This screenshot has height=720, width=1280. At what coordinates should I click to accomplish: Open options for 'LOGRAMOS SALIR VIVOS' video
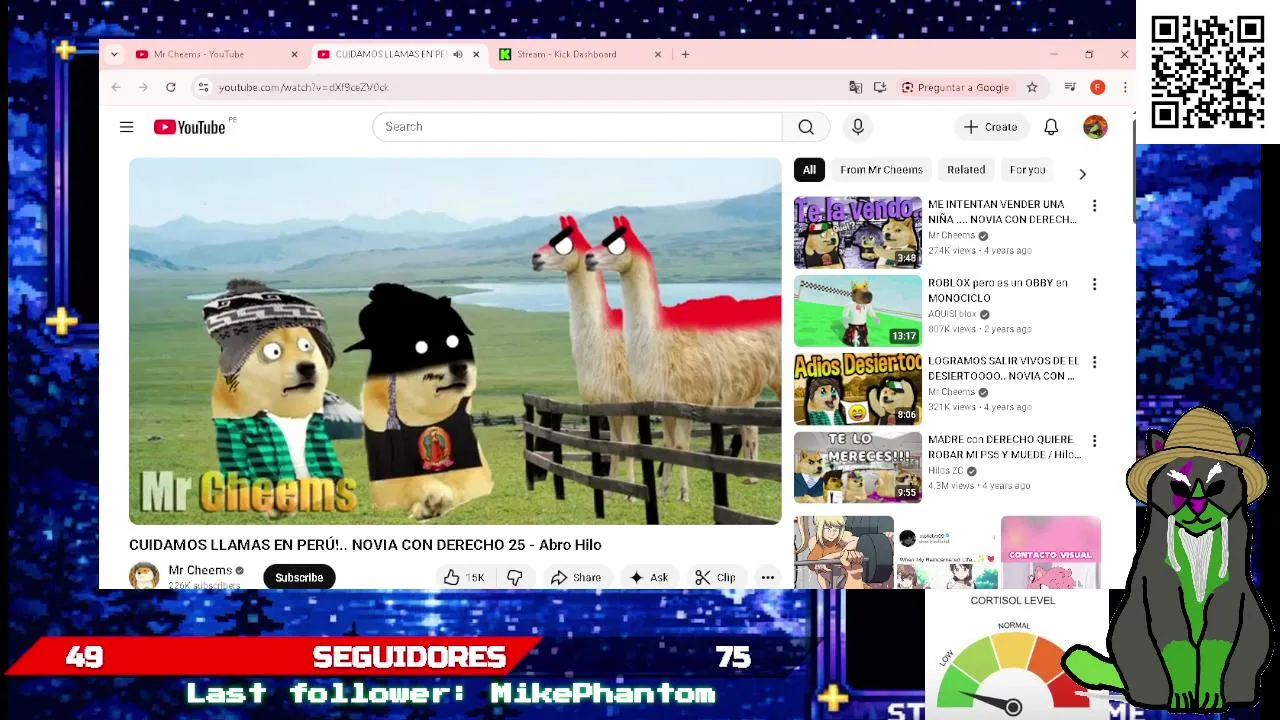tap(1094, 362)
